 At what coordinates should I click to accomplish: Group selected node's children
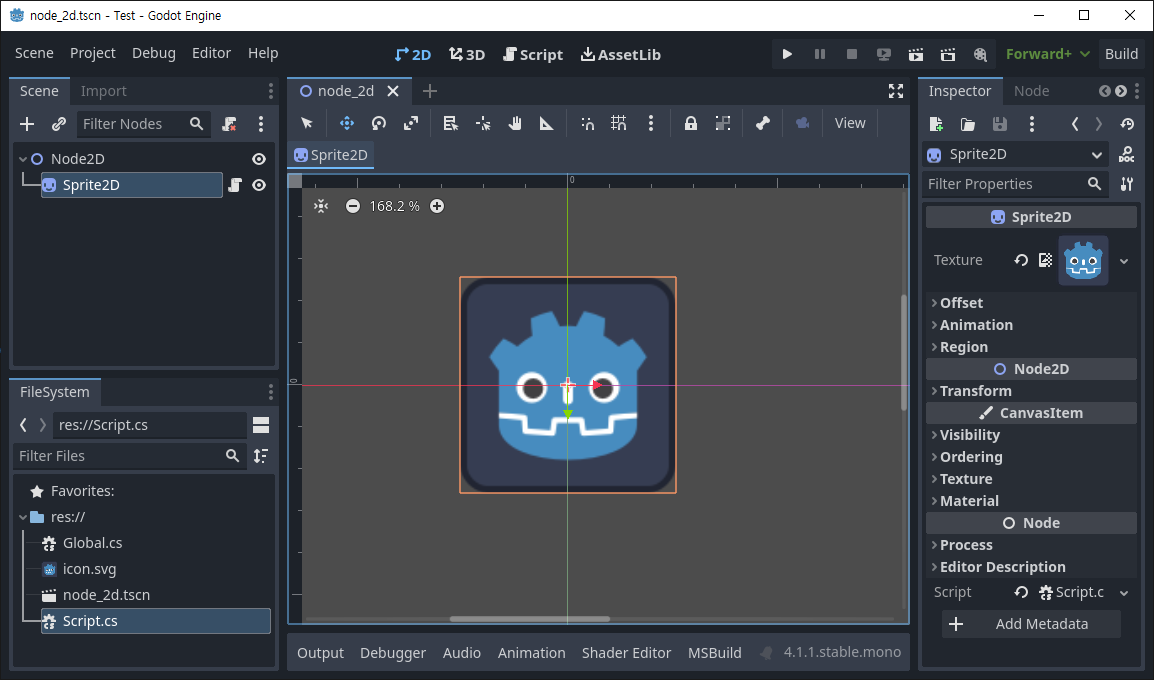point(723,124)
